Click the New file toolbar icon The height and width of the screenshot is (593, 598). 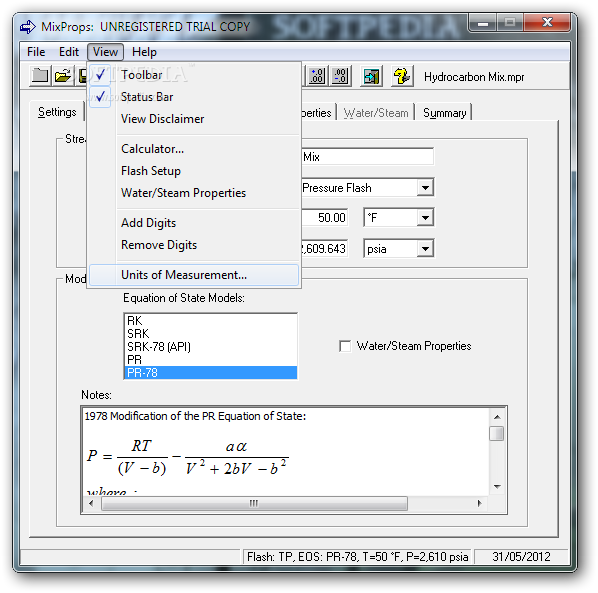tap(40, 76)
